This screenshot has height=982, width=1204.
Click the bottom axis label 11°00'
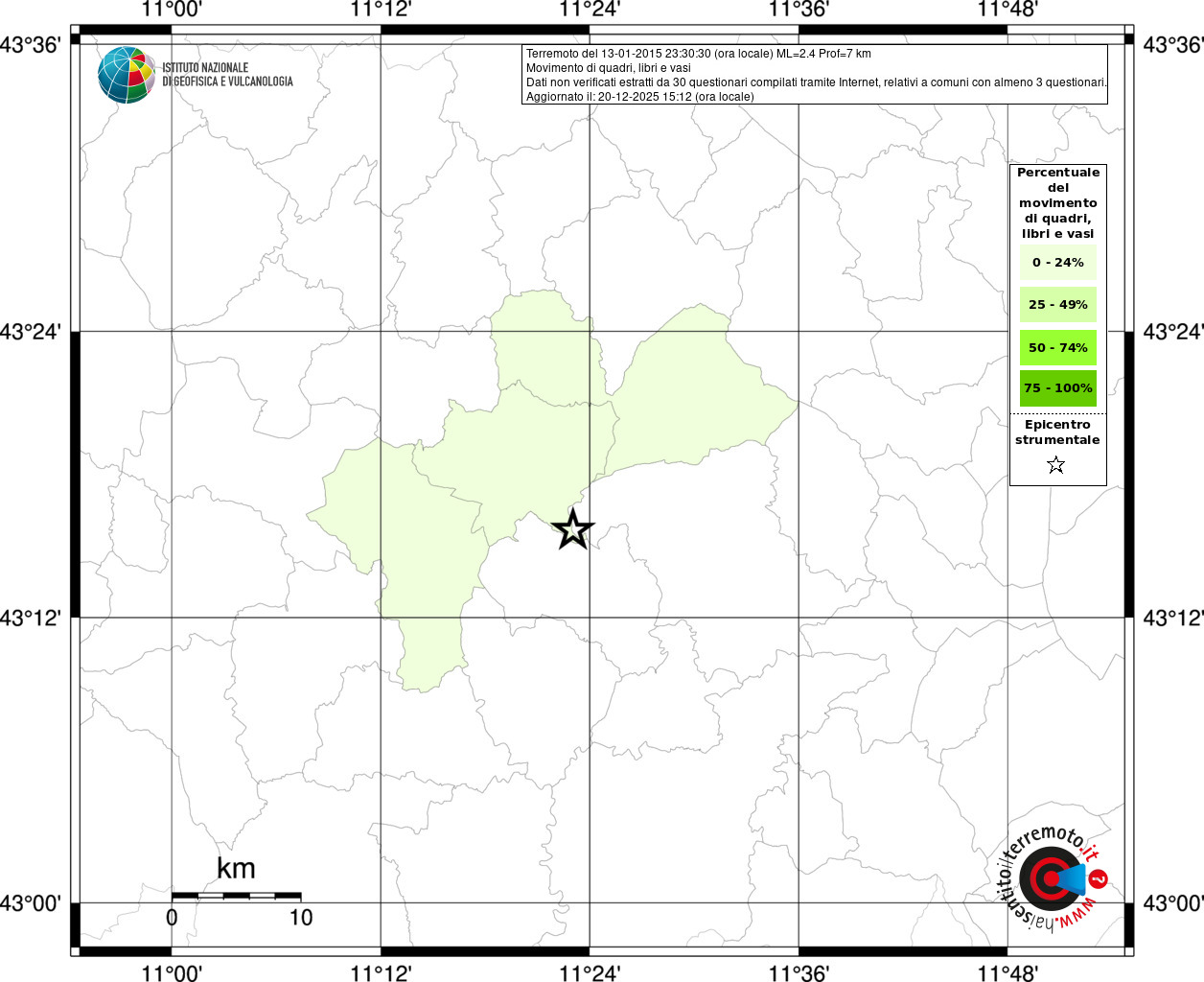172,973
